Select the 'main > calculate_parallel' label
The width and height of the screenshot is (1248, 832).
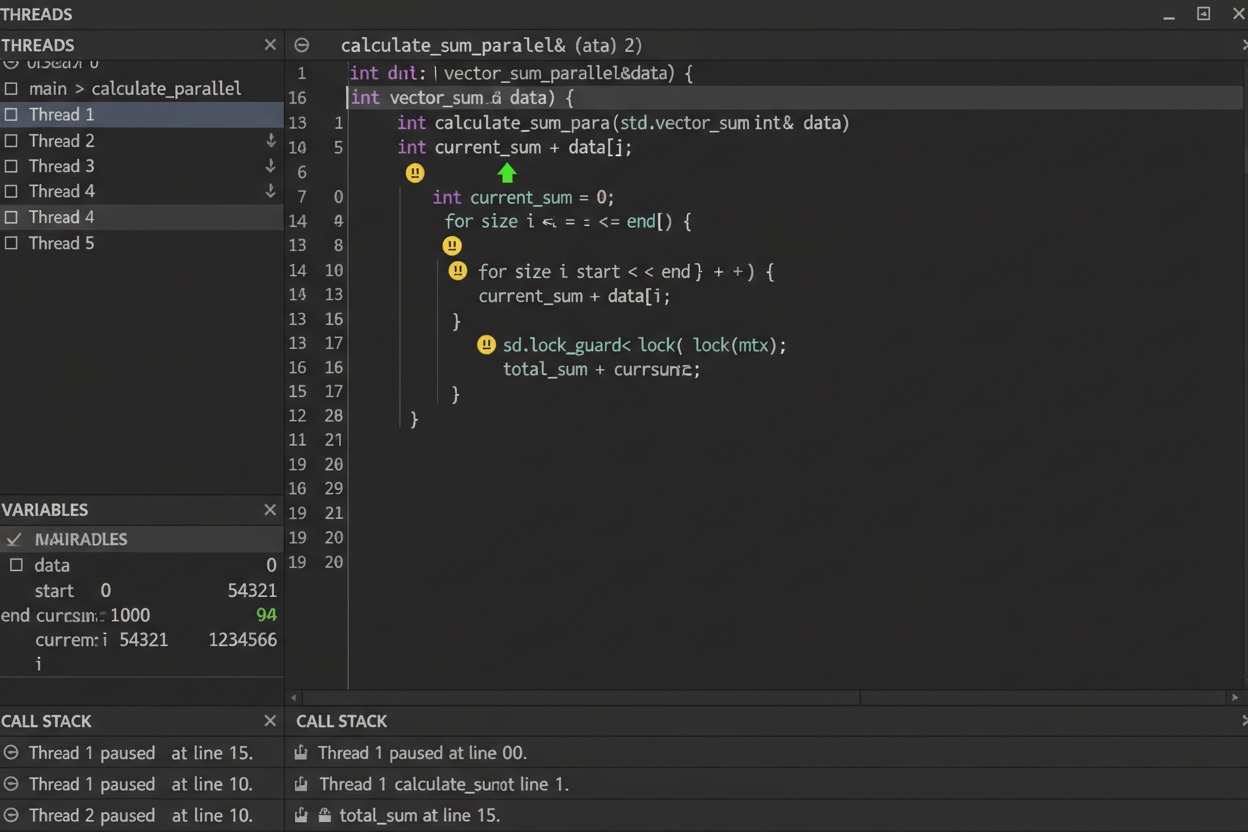click(135, 89)
